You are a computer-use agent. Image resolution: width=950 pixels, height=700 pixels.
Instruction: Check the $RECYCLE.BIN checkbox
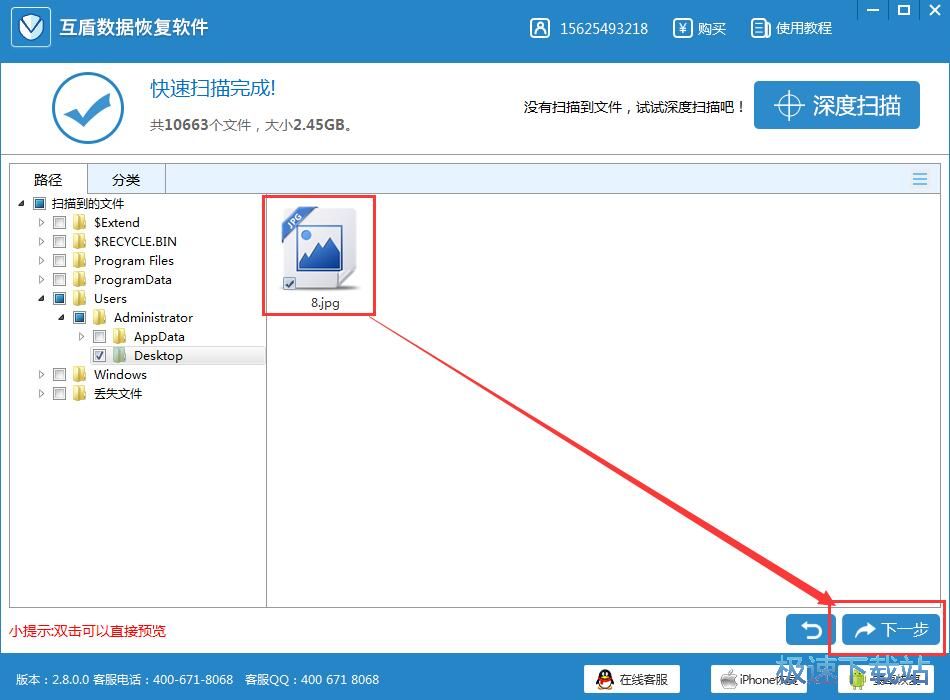point(59,241)
